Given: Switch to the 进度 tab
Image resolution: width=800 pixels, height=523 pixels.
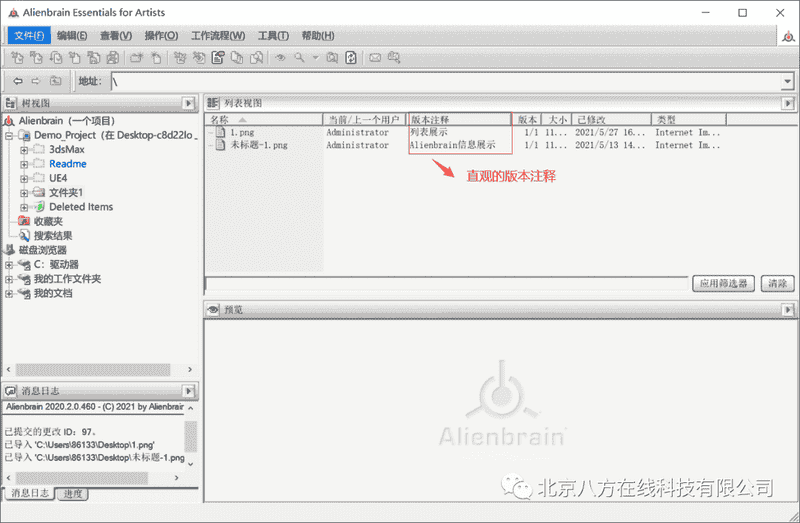Looking at the screenshot, I should pyautogui.click(x=73, y=494).
